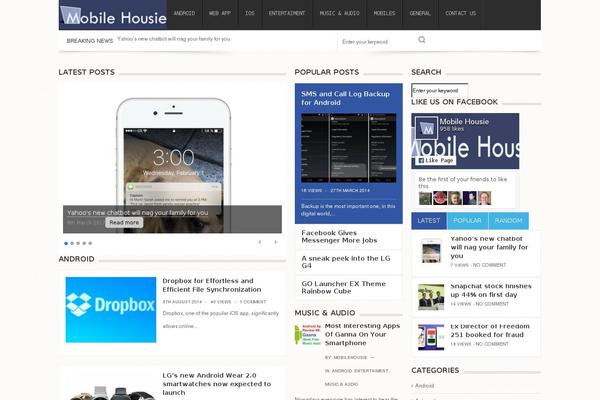This screenshot has width=600, height=400.
Task: Open Facebook Gives Messenger More Jobs post
Action: pos(339,237)
